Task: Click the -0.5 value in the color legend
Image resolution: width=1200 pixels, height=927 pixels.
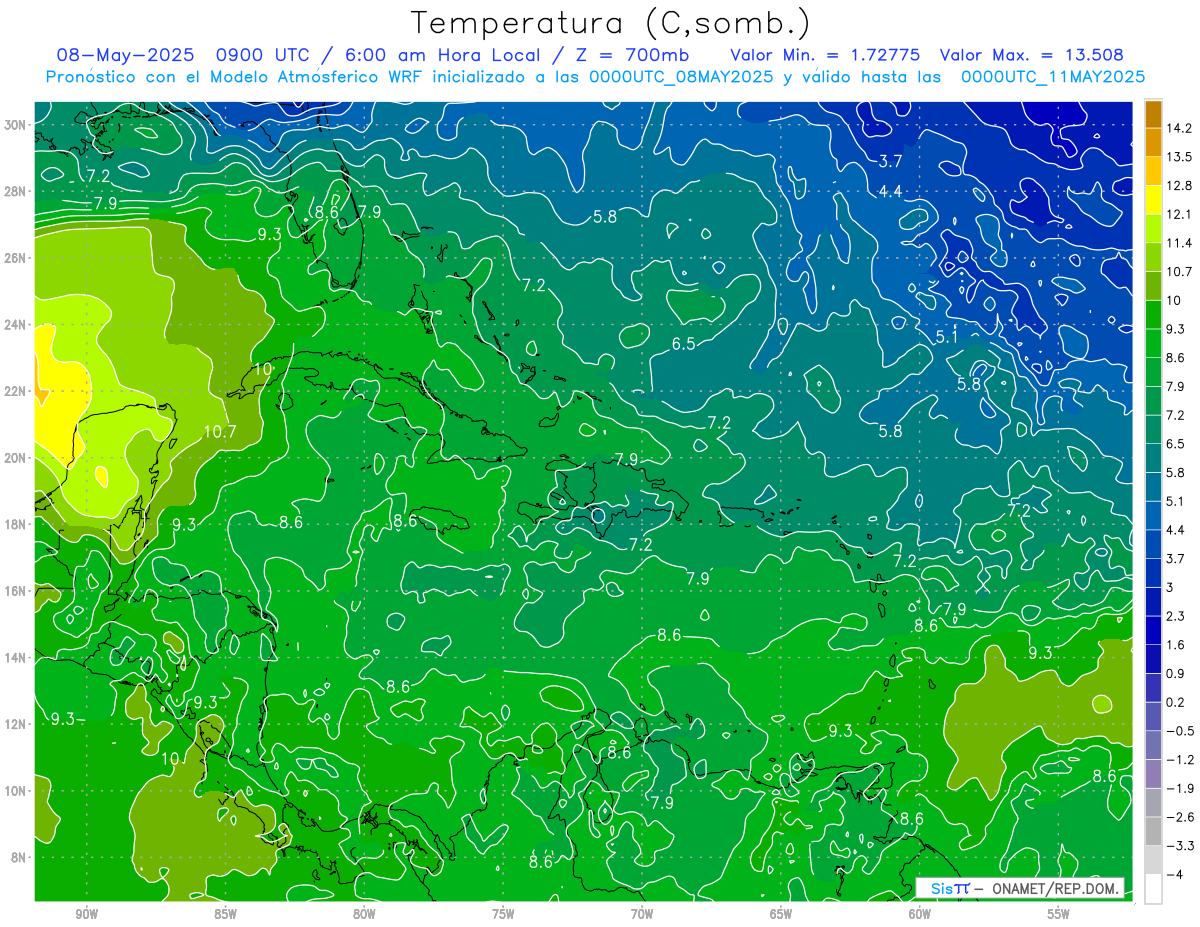Action: pos(1181,731)
